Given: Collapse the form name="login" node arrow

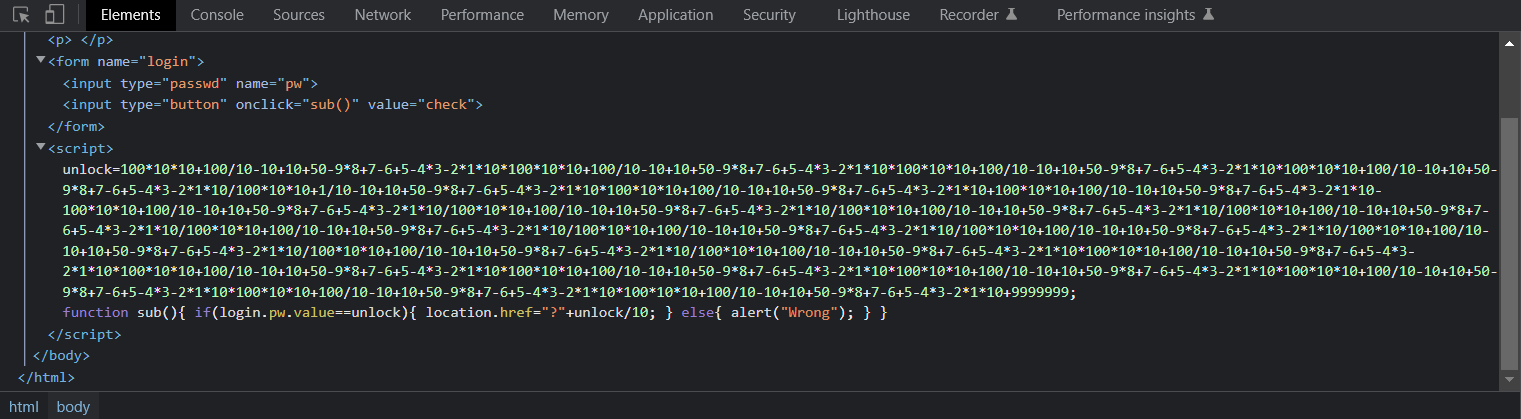Looking at the screenshot, I should pos(40,61).
